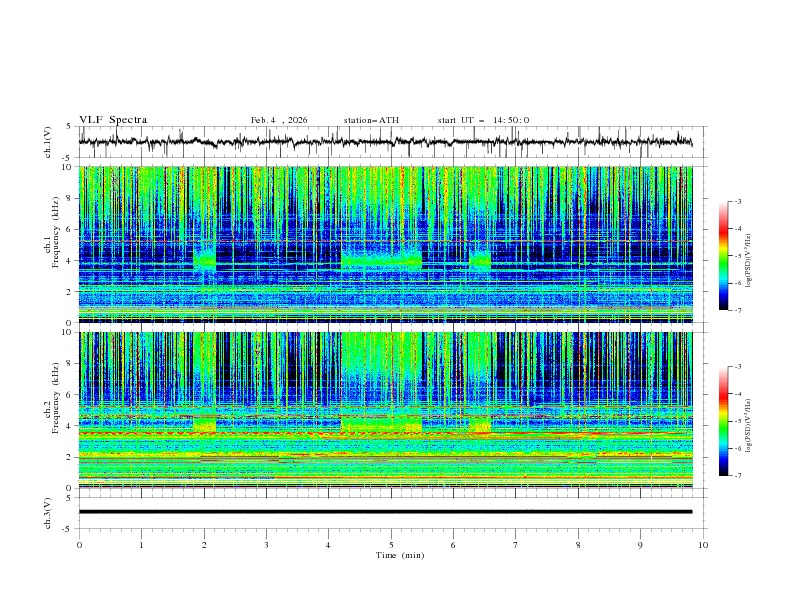Click the "10" kHz tick of ch.2 spectrogram

coord(68,332)
